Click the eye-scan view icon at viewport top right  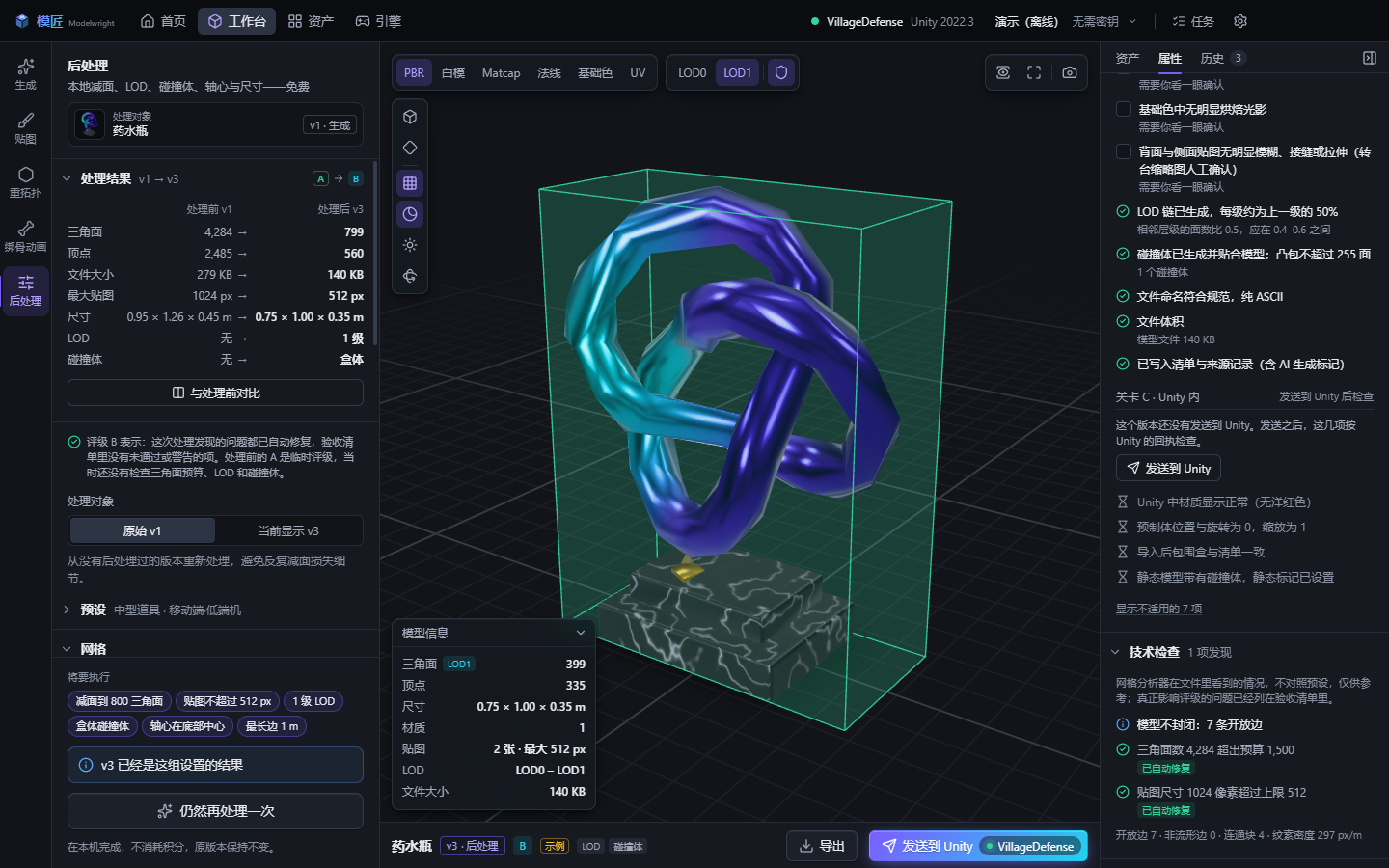pos(1003,72)
